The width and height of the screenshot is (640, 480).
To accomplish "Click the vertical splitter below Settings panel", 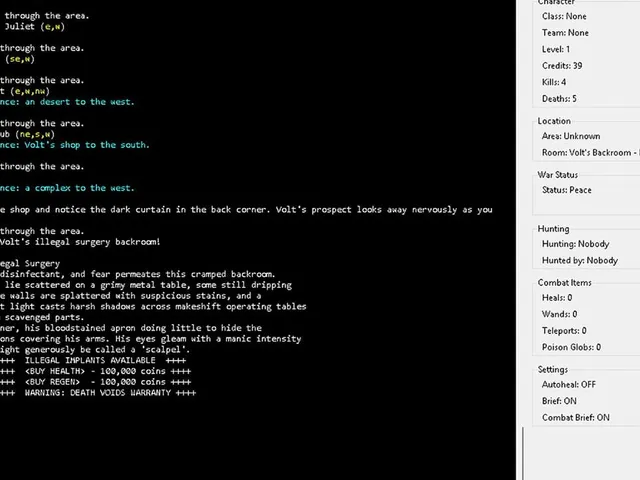I will click(x=523, y=453).
